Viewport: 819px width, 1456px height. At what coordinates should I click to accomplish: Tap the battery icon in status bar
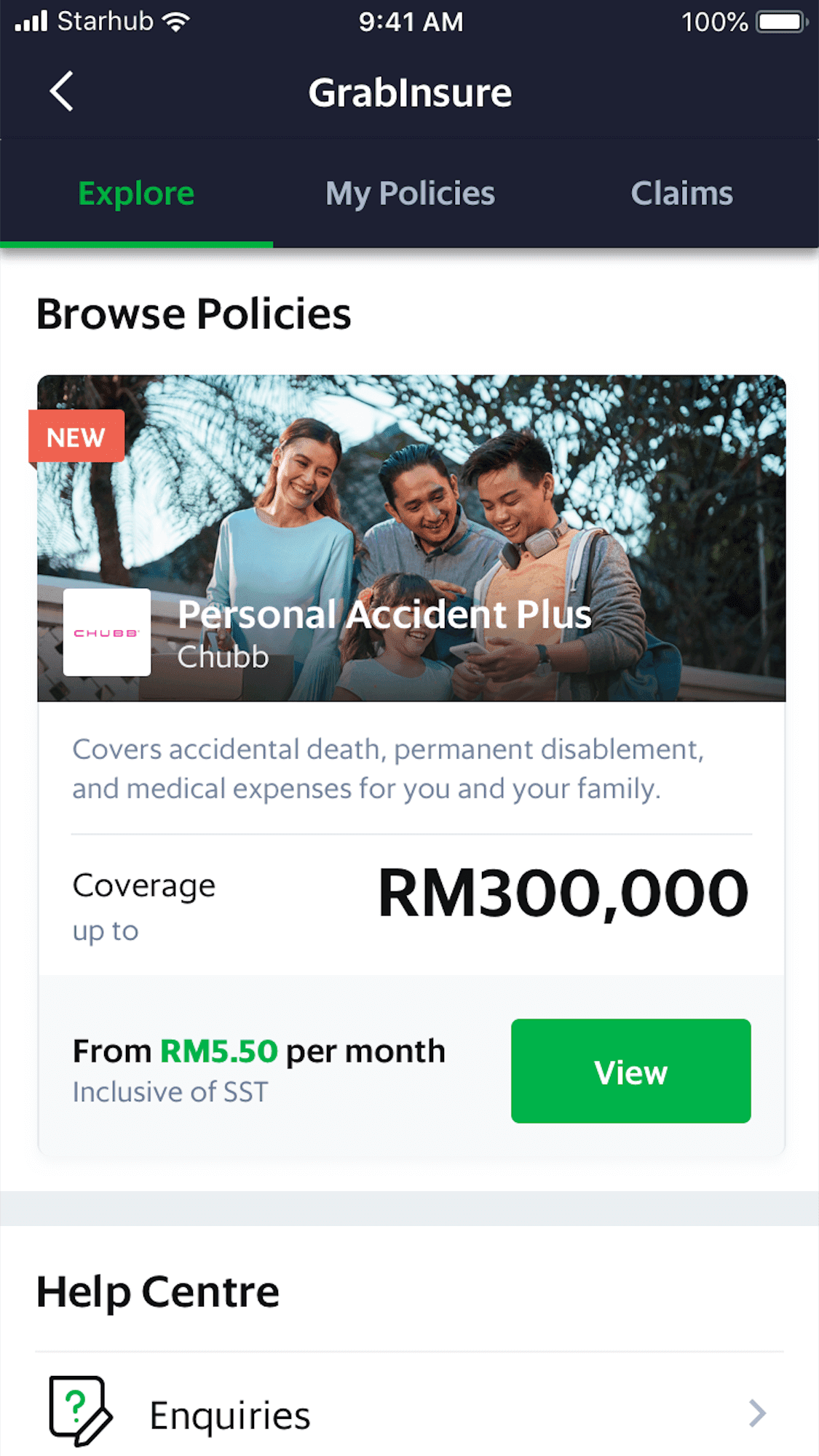tap(783, 22)
